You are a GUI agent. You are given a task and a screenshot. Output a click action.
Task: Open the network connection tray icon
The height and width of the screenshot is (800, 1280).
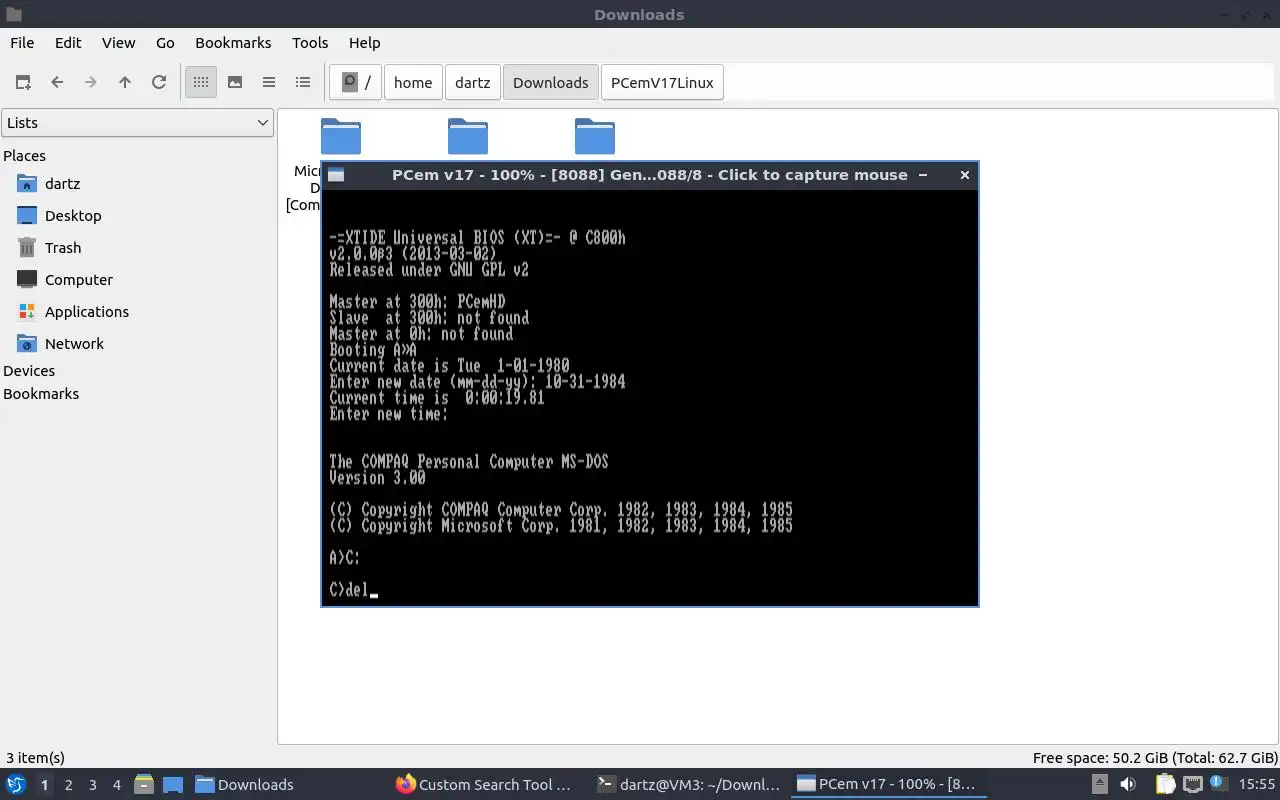click(1192, 784)
